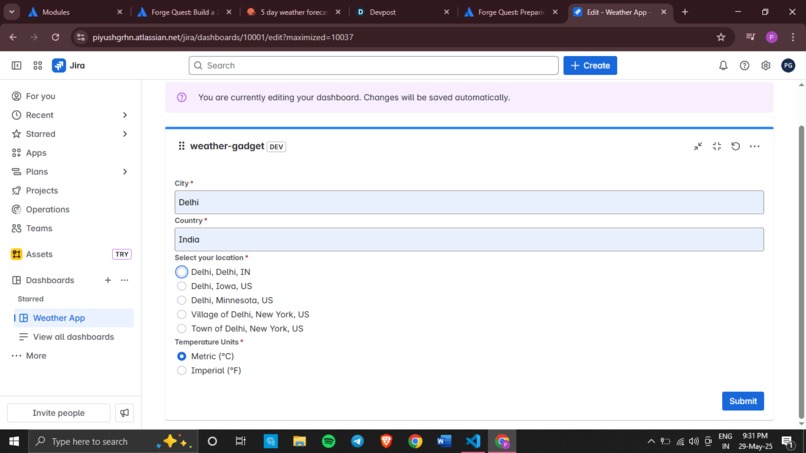Click the Jira logo

[x=68, y=65]
